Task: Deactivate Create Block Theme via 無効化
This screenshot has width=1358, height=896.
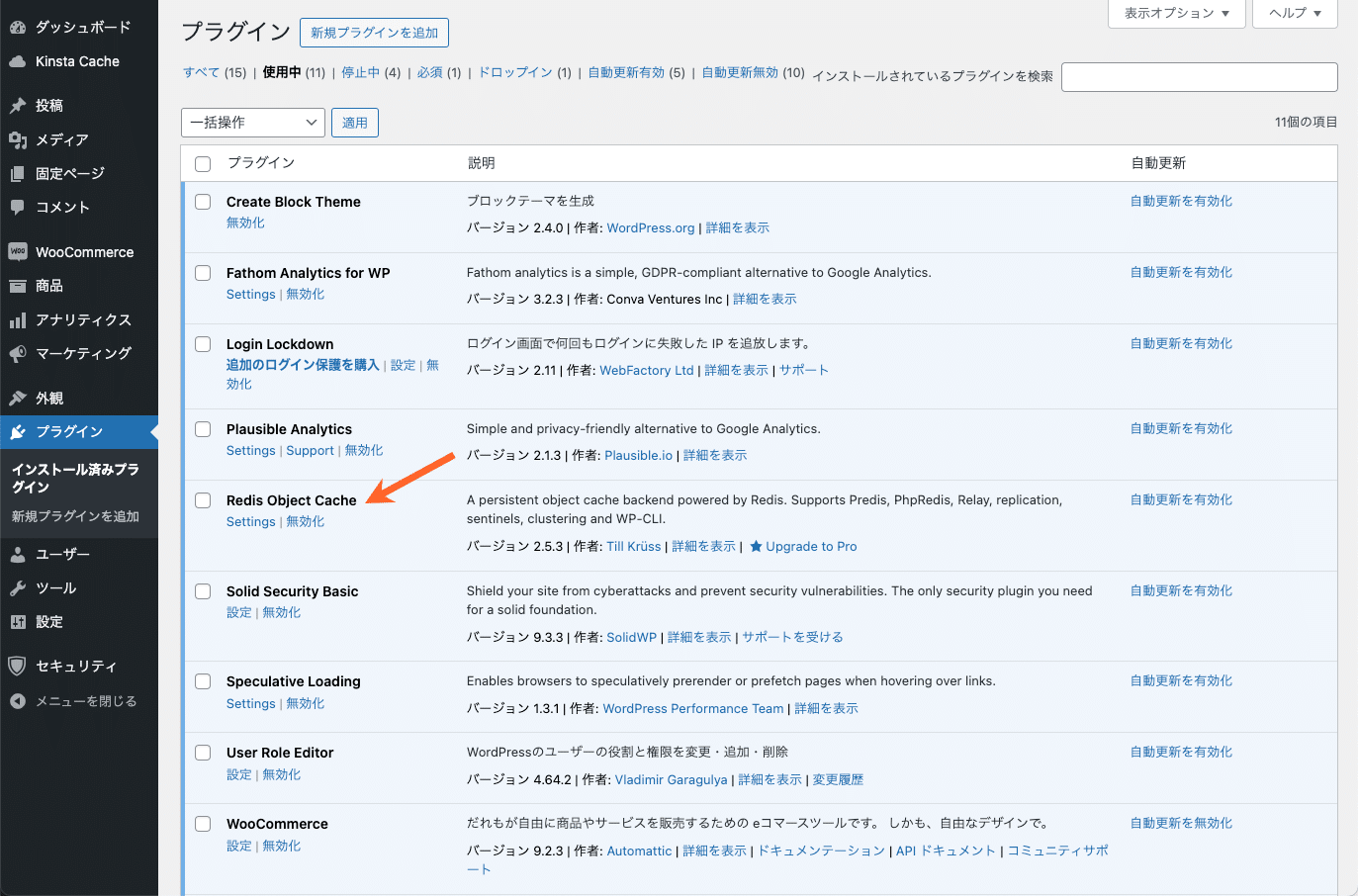Action: click(x=245, y=223)
